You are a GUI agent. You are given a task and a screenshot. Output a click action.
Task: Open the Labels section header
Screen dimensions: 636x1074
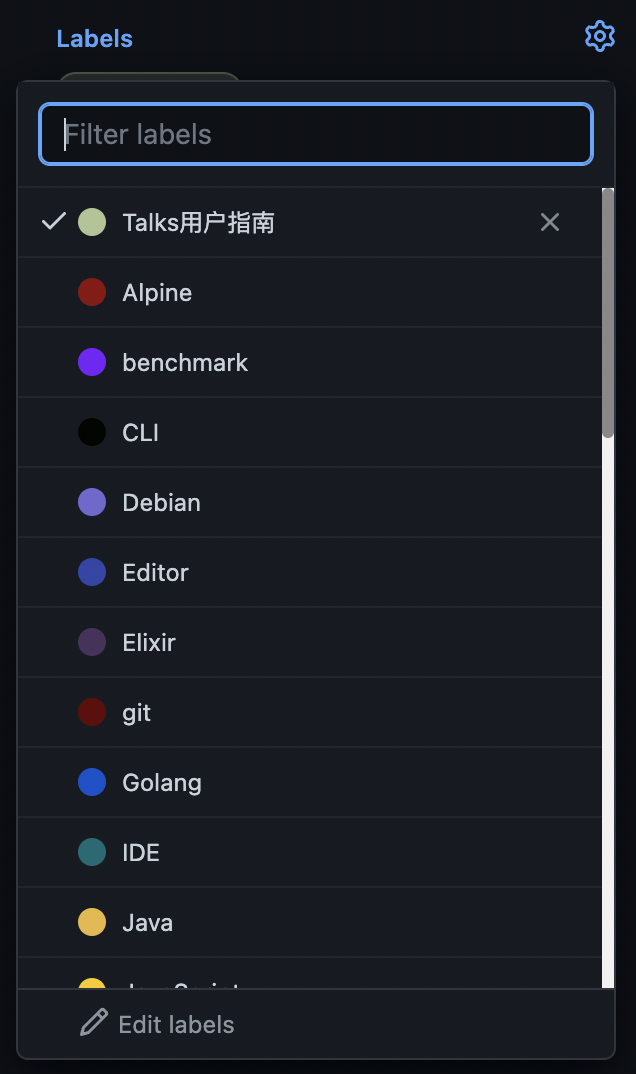pyautogui.click(x=93, y=38)
